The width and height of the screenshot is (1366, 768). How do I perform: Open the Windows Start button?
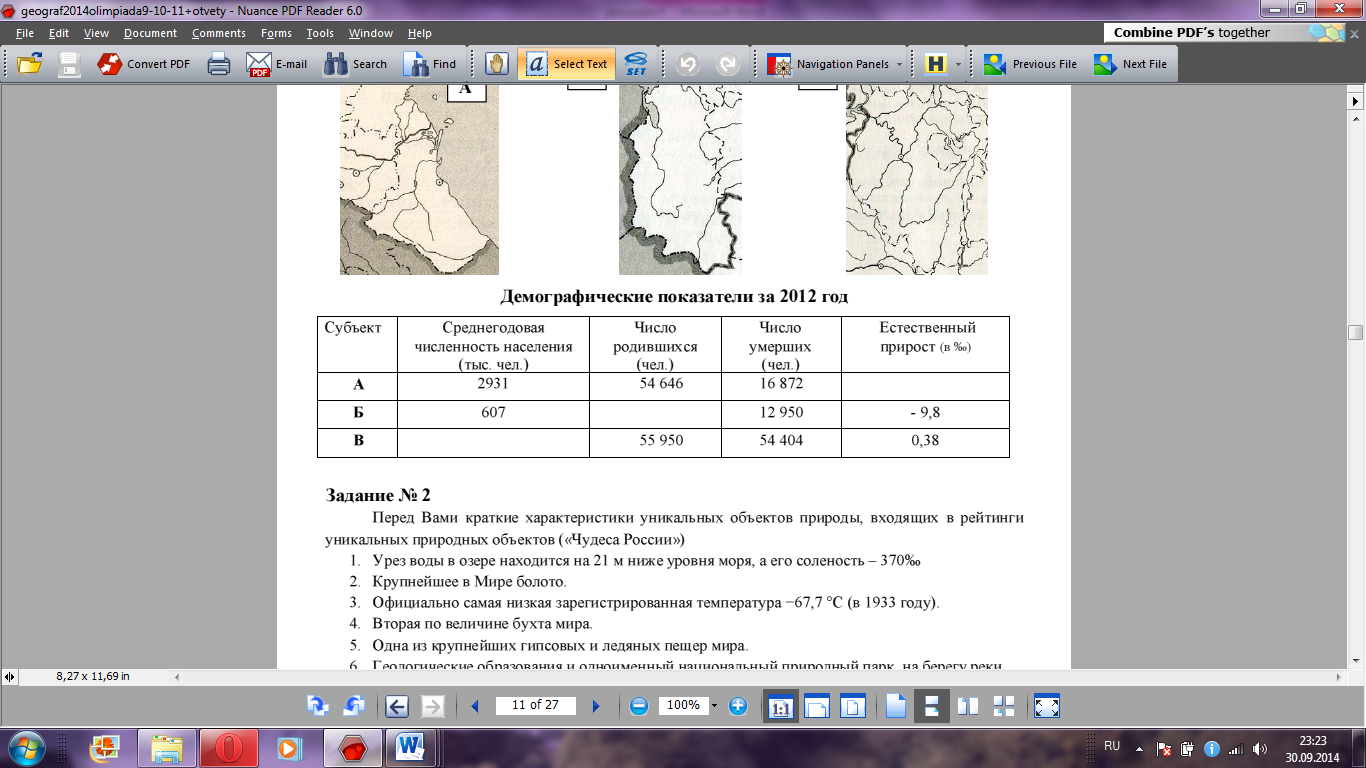pyautogui.click(x=25, y=747)
